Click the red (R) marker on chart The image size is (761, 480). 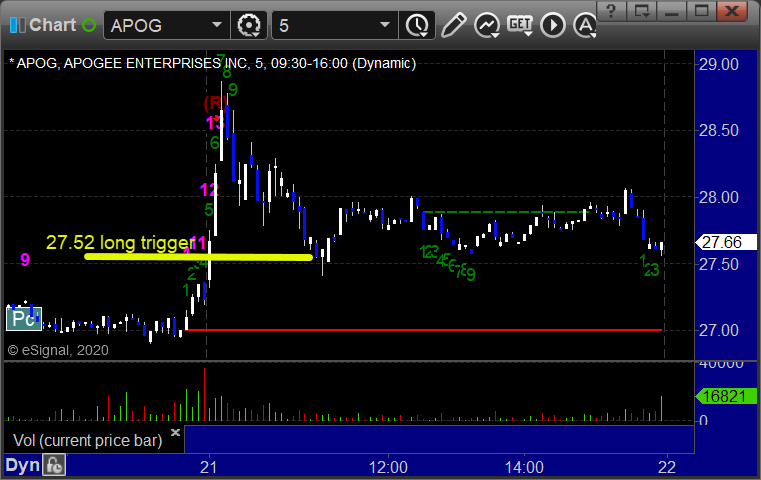coord(215,102)
